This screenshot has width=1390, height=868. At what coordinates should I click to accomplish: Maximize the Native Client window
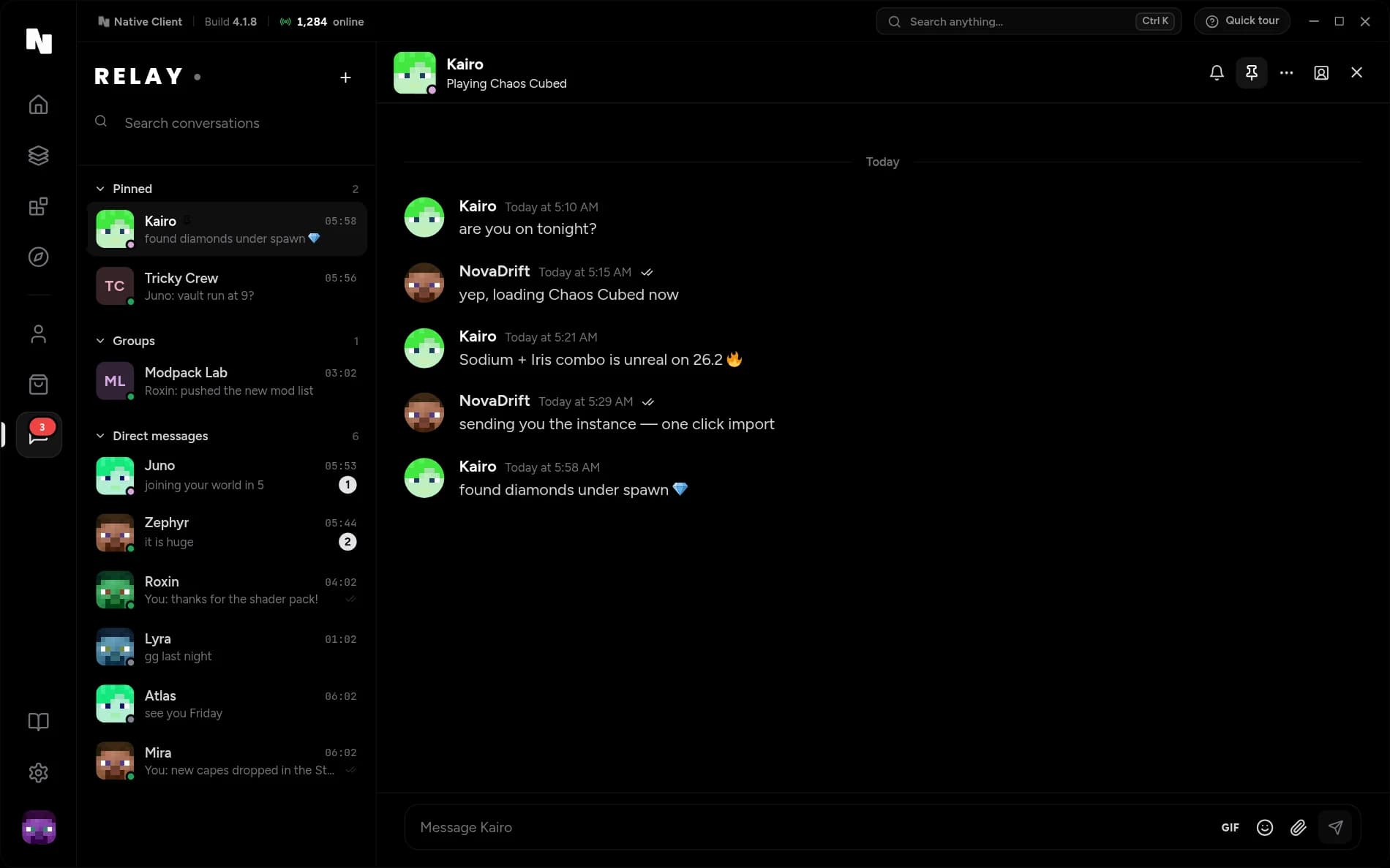(x=1340, y=21)
